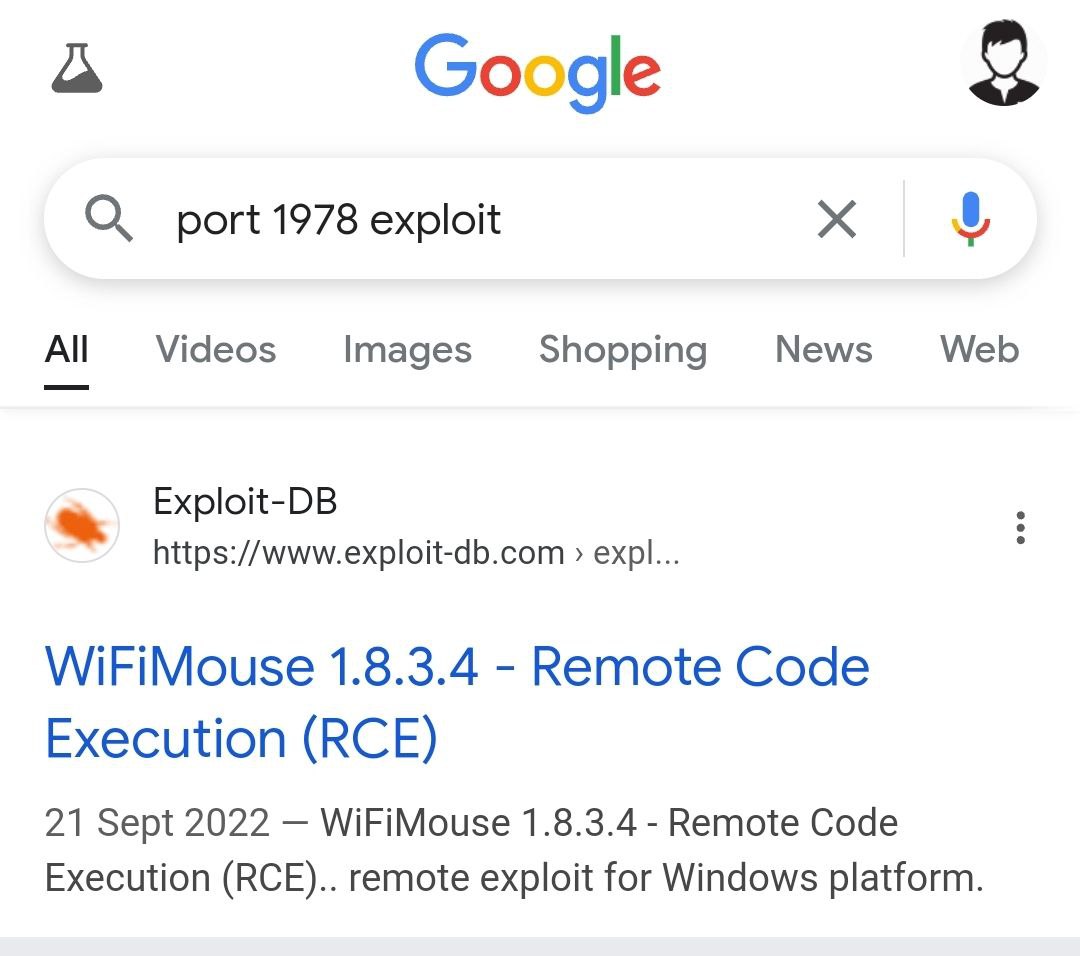Switch to the News tab
Image resolution: width=1080 pixels, height=956 pixels.
pyautogui.click(x=824, y=349)
